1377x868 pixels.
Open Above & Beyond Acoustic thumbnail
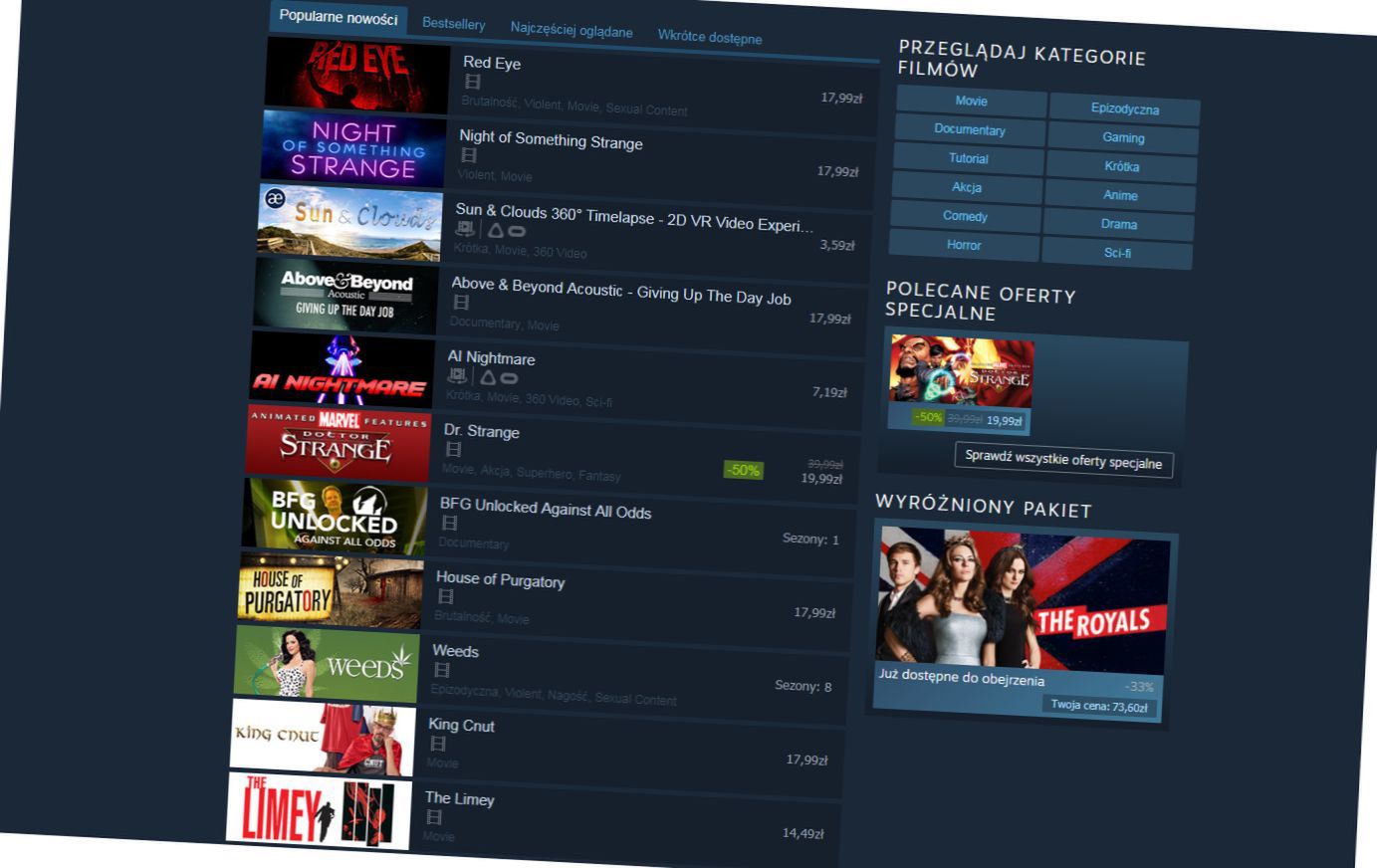click(346, 296)
